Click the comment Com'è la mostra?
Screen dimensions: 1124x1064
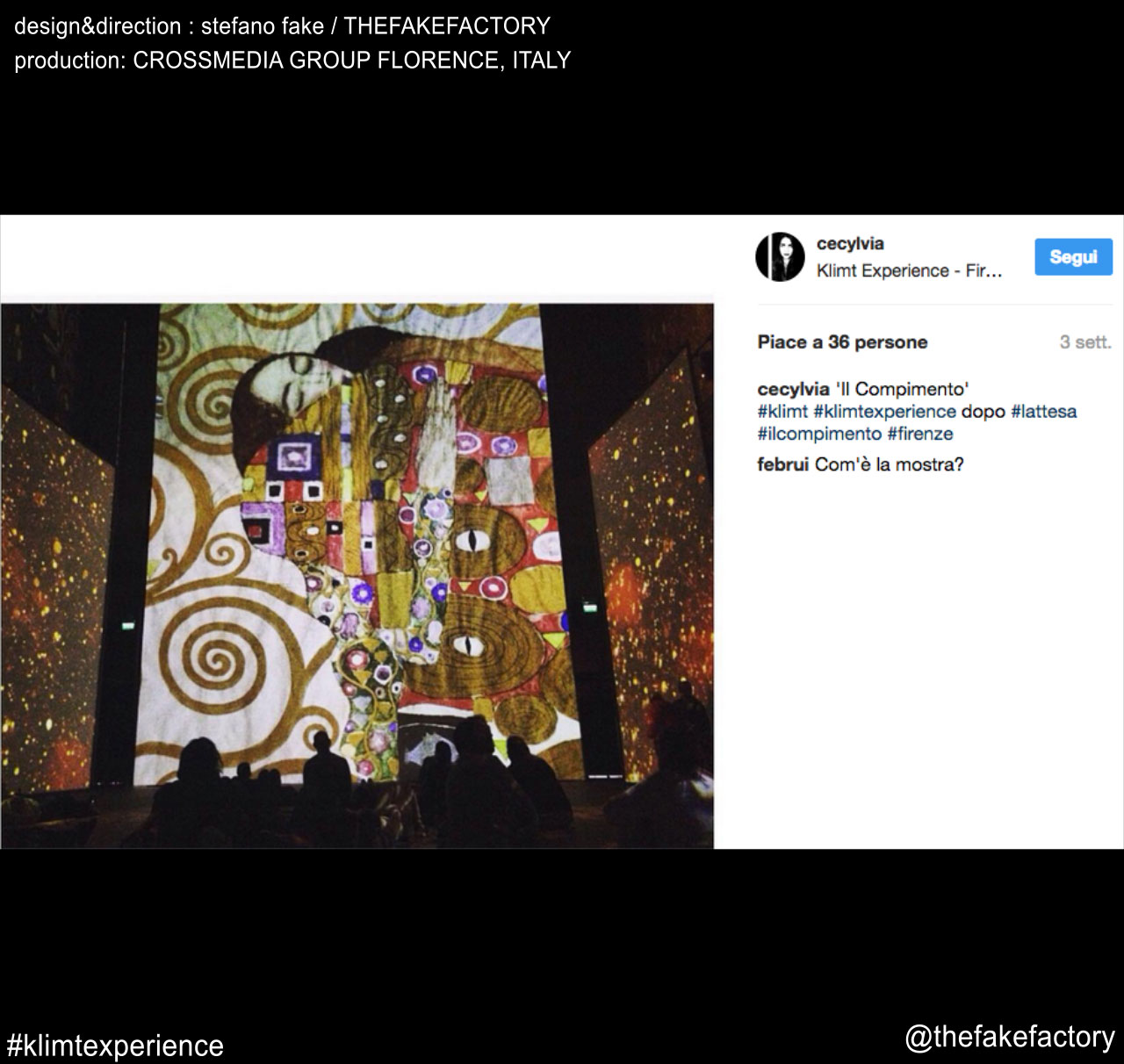889,464
